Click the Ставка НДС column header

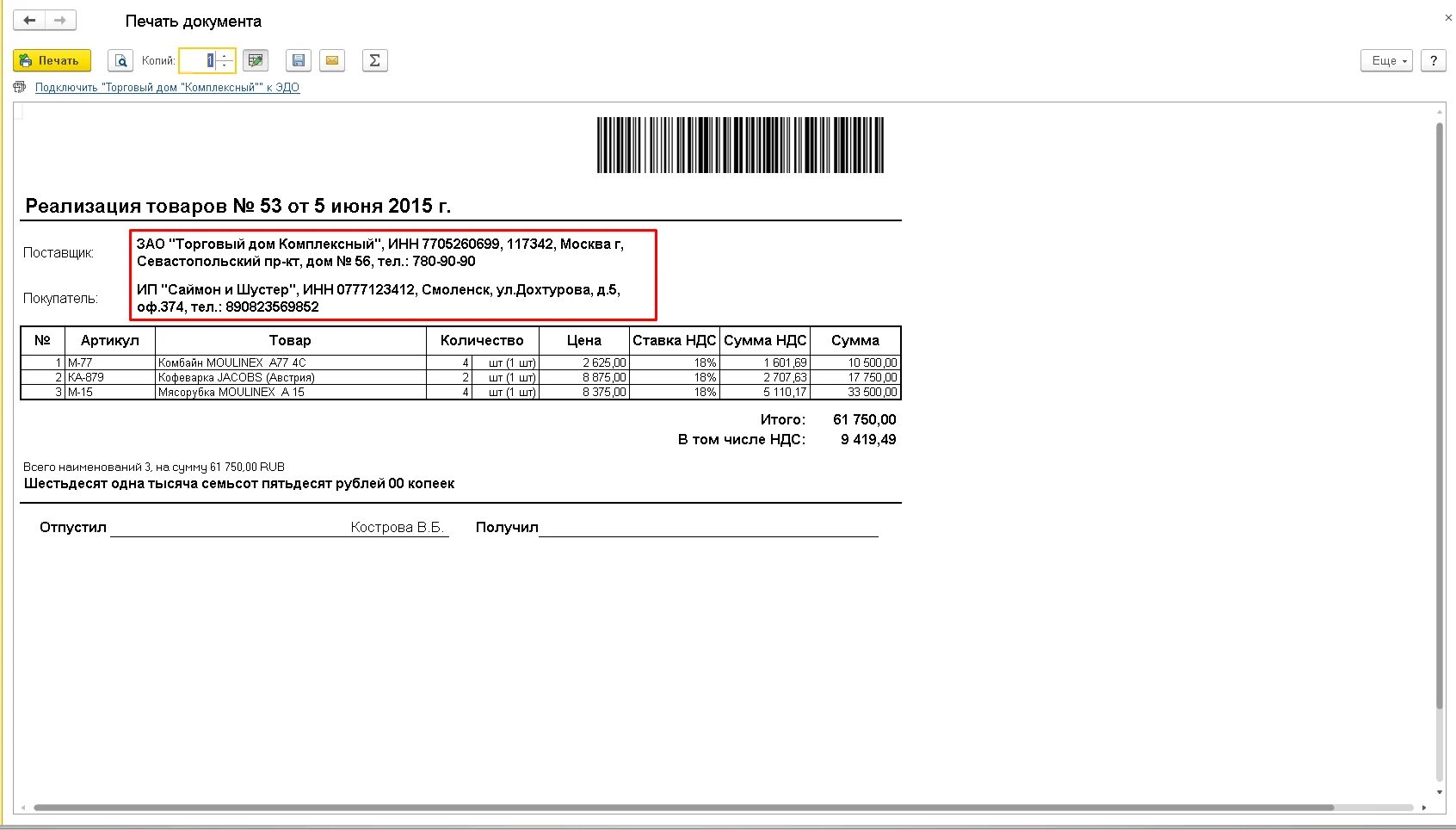coord(674,340)
